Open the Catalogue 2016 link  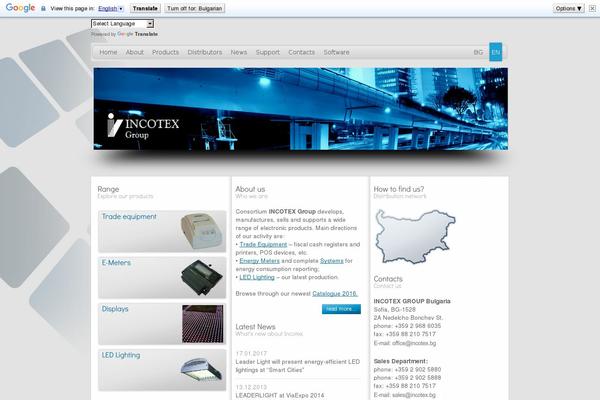[x=335, y=294]
